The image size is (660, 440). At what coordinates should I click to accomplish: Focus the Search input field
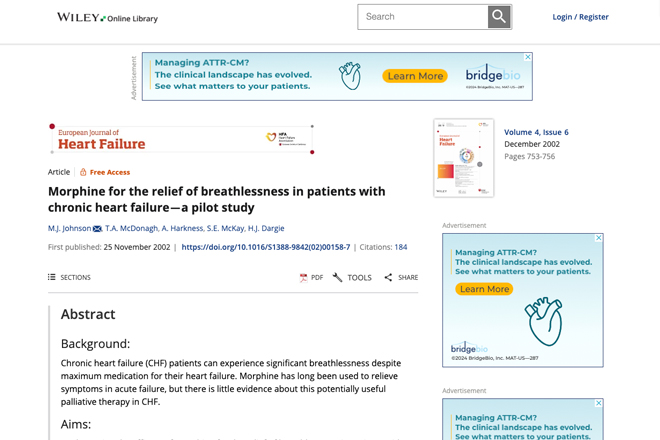point(423,17)
